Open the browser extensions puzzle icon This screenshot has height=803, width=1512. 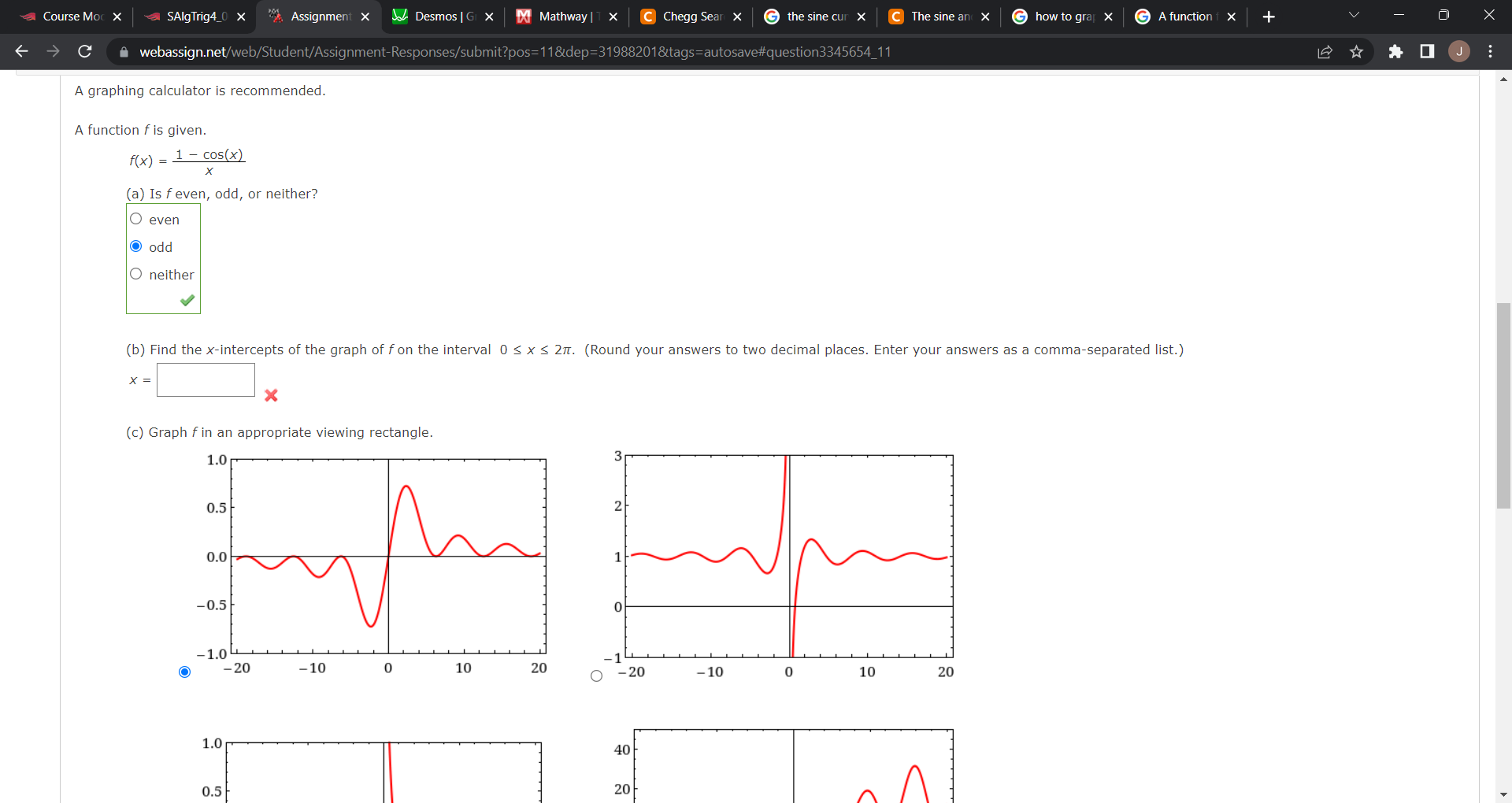point(1396,51)
